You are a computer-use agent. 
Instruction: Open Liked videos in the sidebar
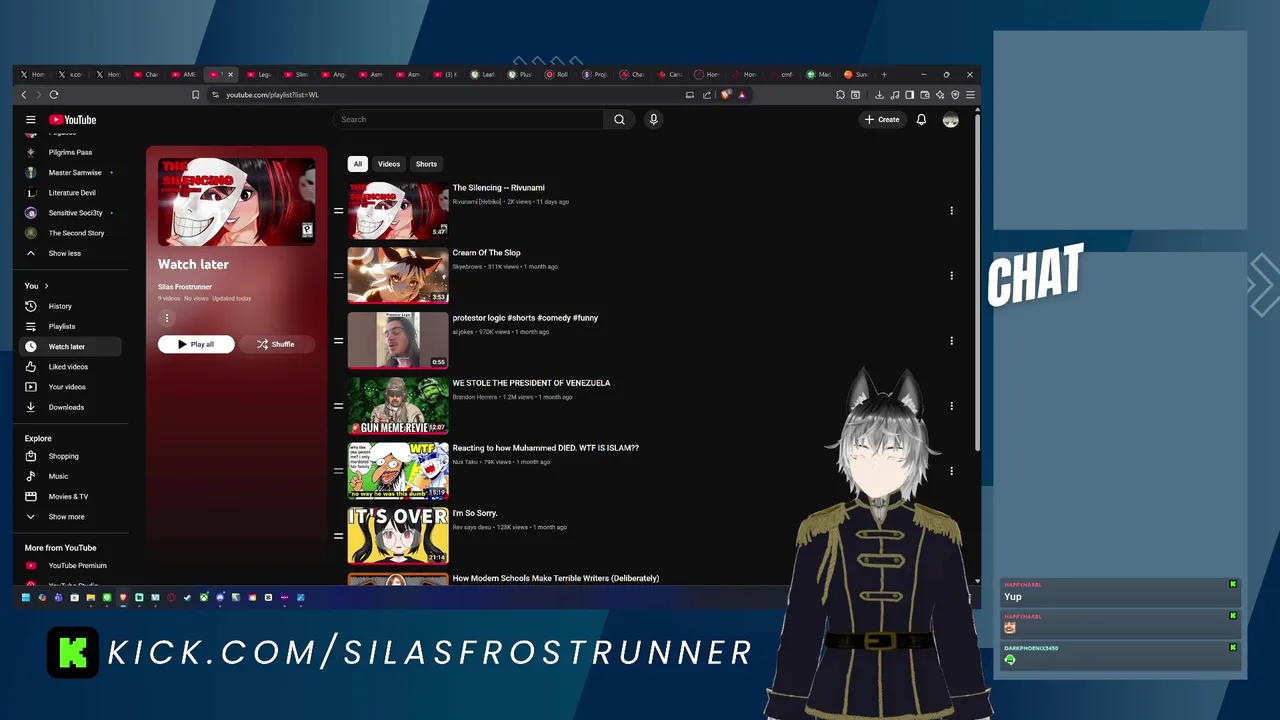pos(70,367)
